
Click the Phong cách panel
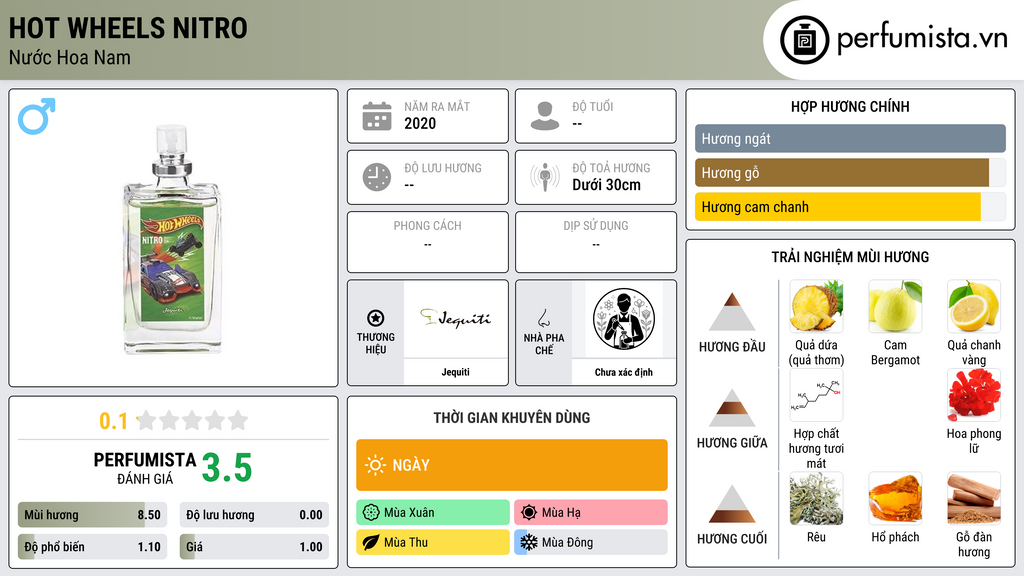pyautogui.click(x=428, y=242)
